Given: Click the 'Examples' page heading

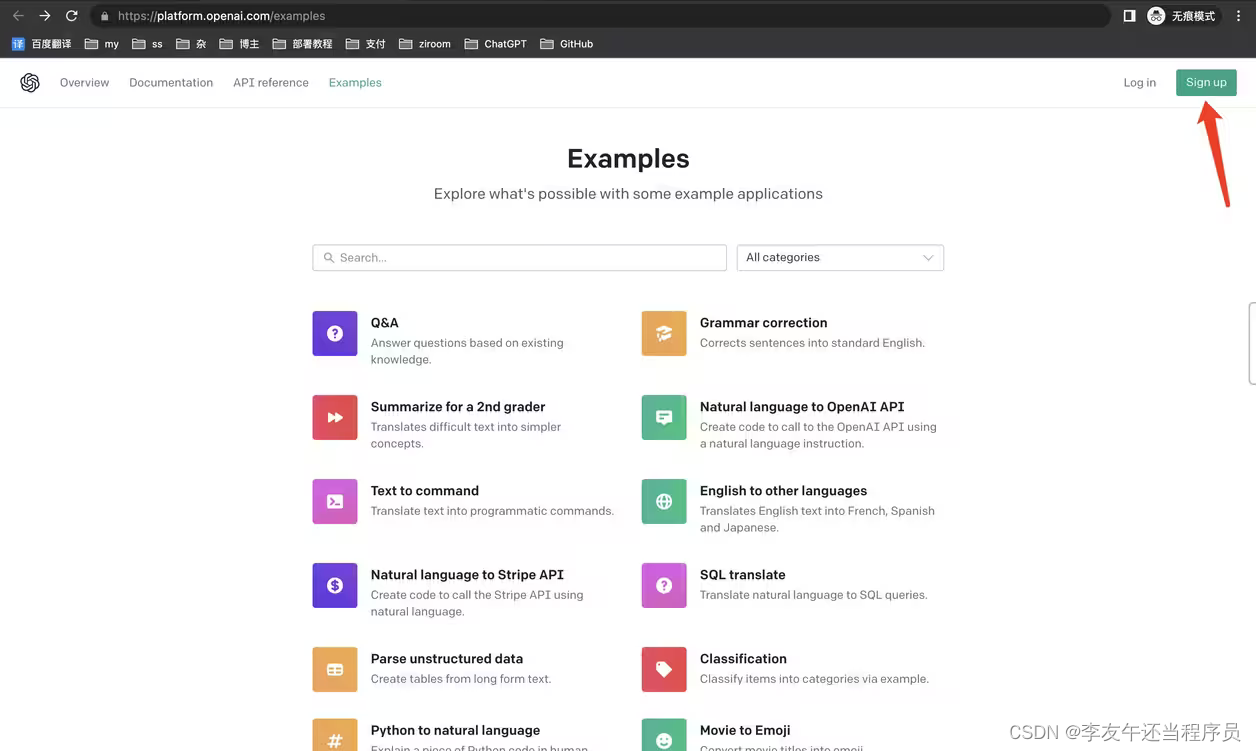Looking at the screenshot, I should [628, 159].
